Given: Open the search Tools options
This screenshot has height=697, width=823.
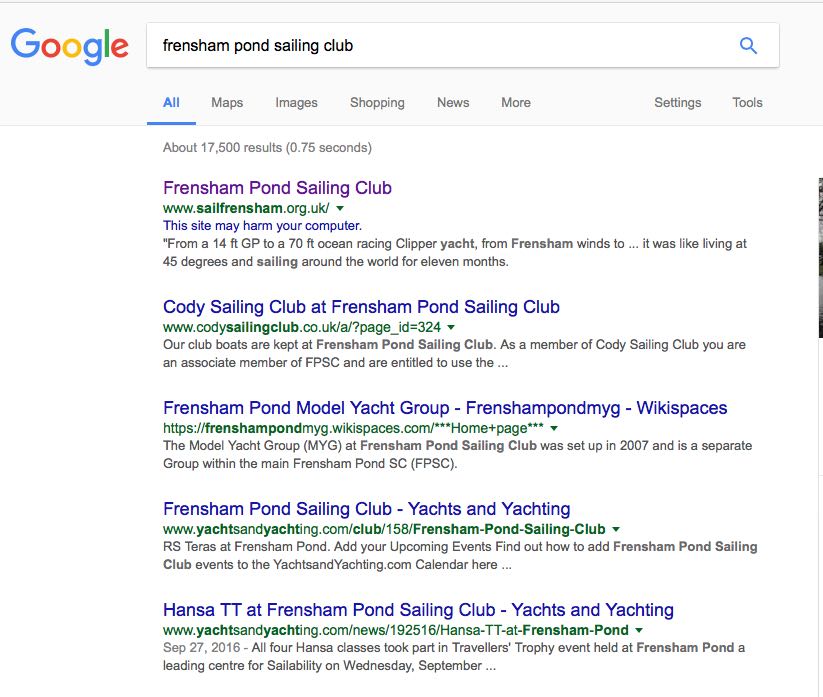Looking at the screenshot, I should (747, 103).
